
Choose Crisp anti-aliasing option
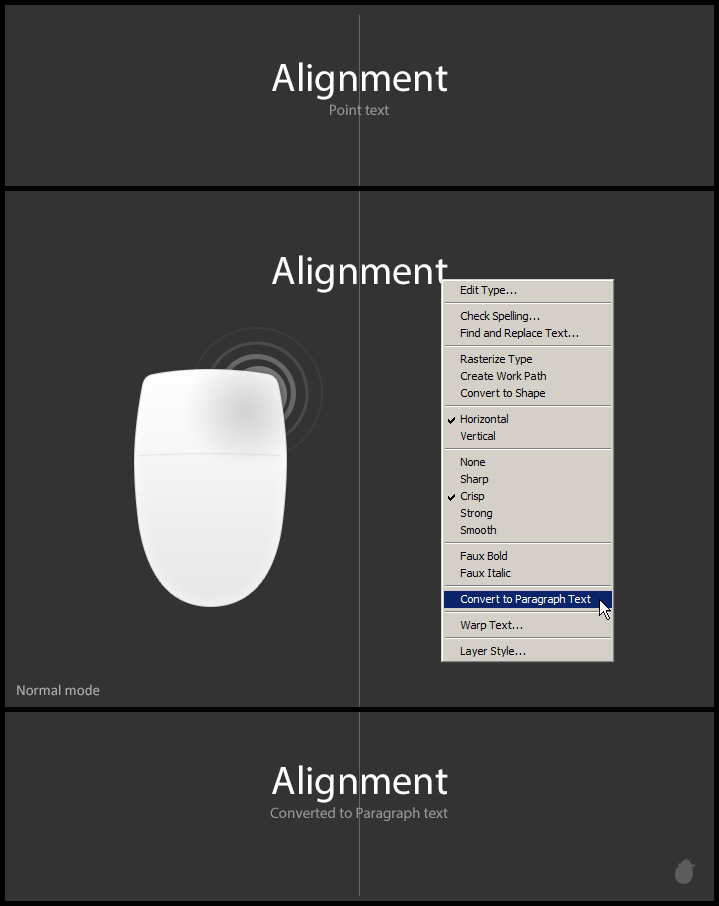(x=472, y=496)
